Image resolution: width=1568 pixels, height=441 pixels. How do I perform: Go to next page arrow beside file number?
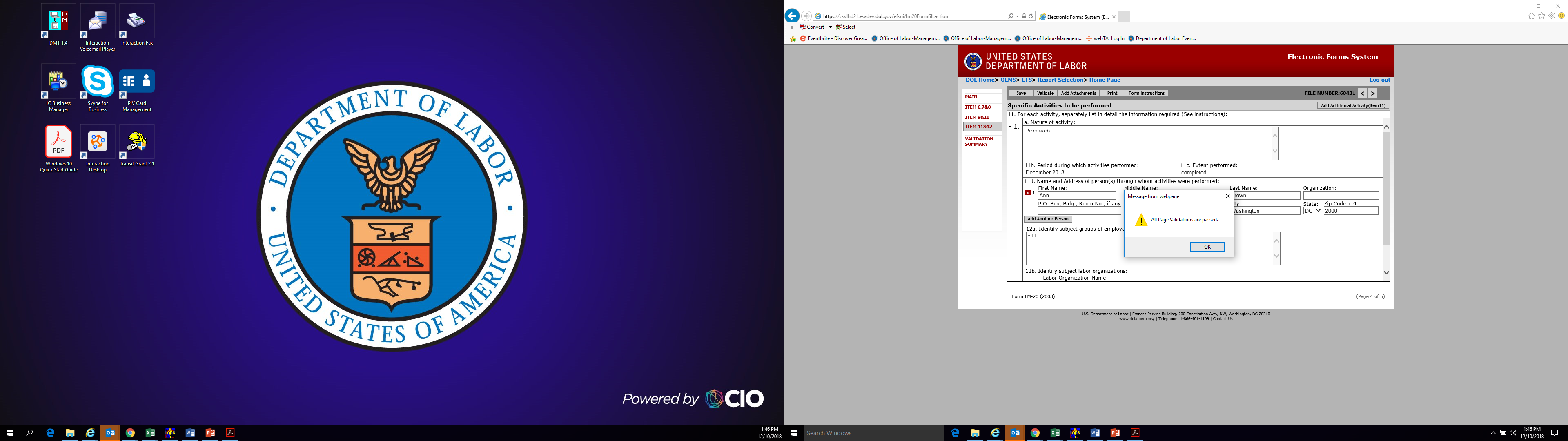pyautogui.click(x=1372, y=93)
